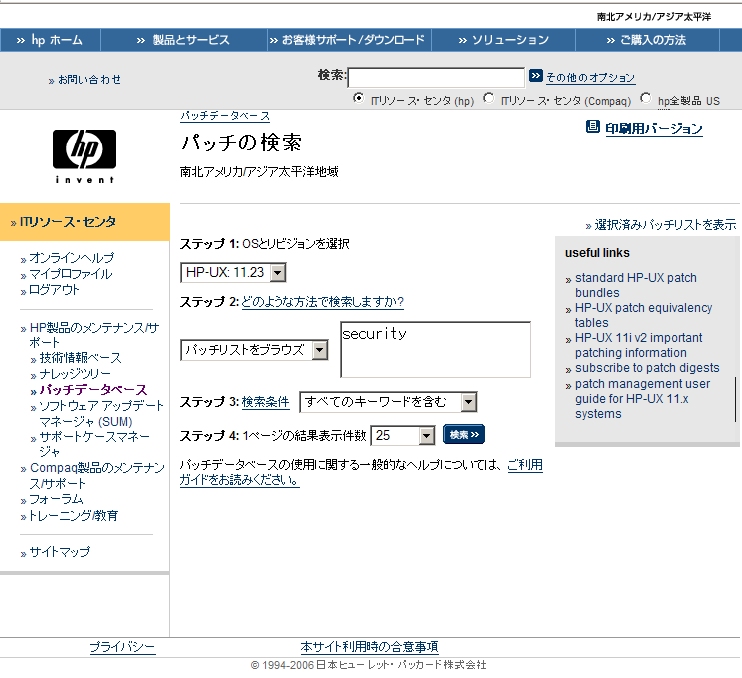Open the standard HP-UX patch bundles link
742x678 pixels.
coord(635,285)
